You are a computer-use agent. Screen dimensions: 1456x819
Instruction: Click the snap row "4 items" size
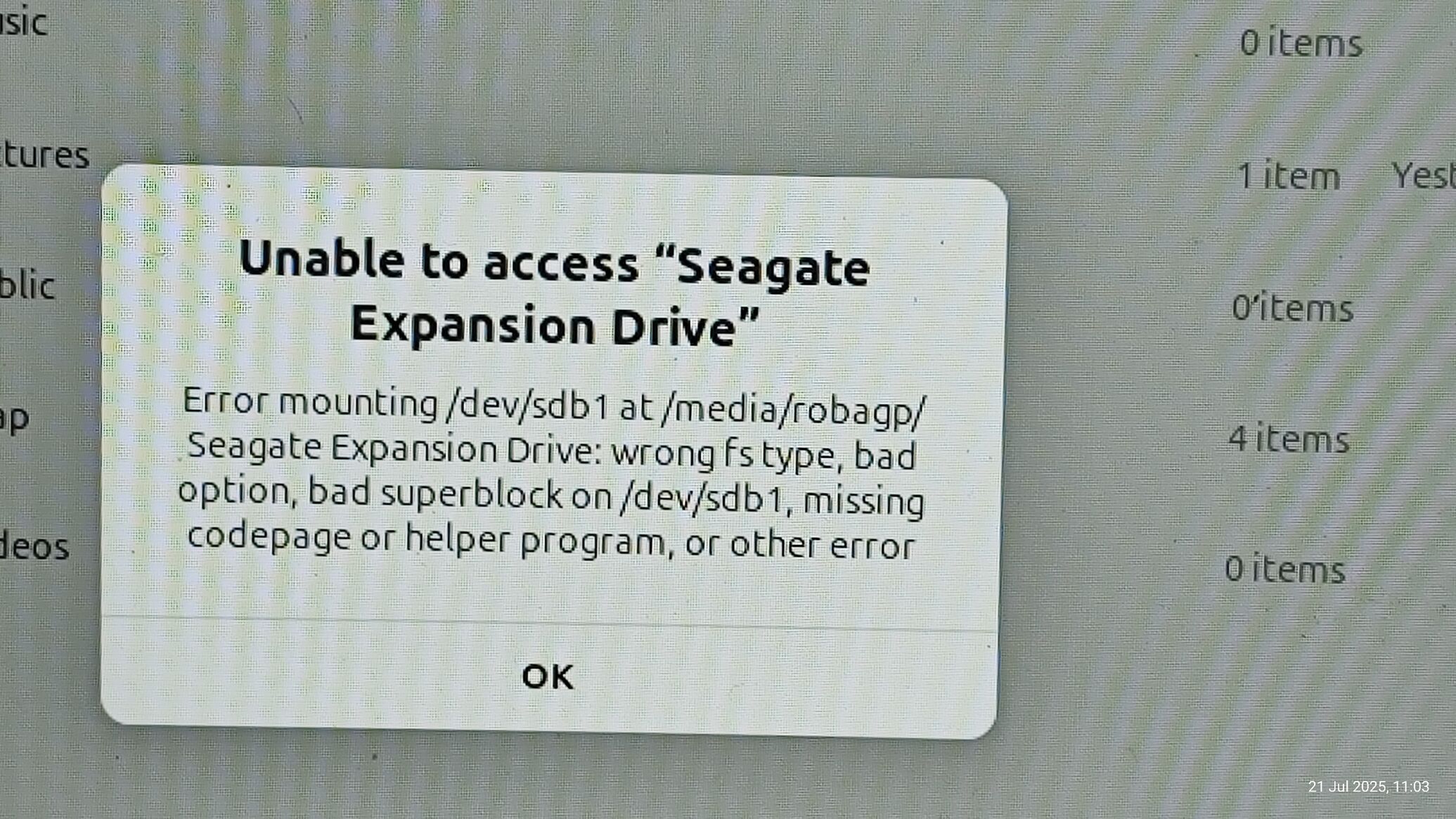pos(1289,439)
